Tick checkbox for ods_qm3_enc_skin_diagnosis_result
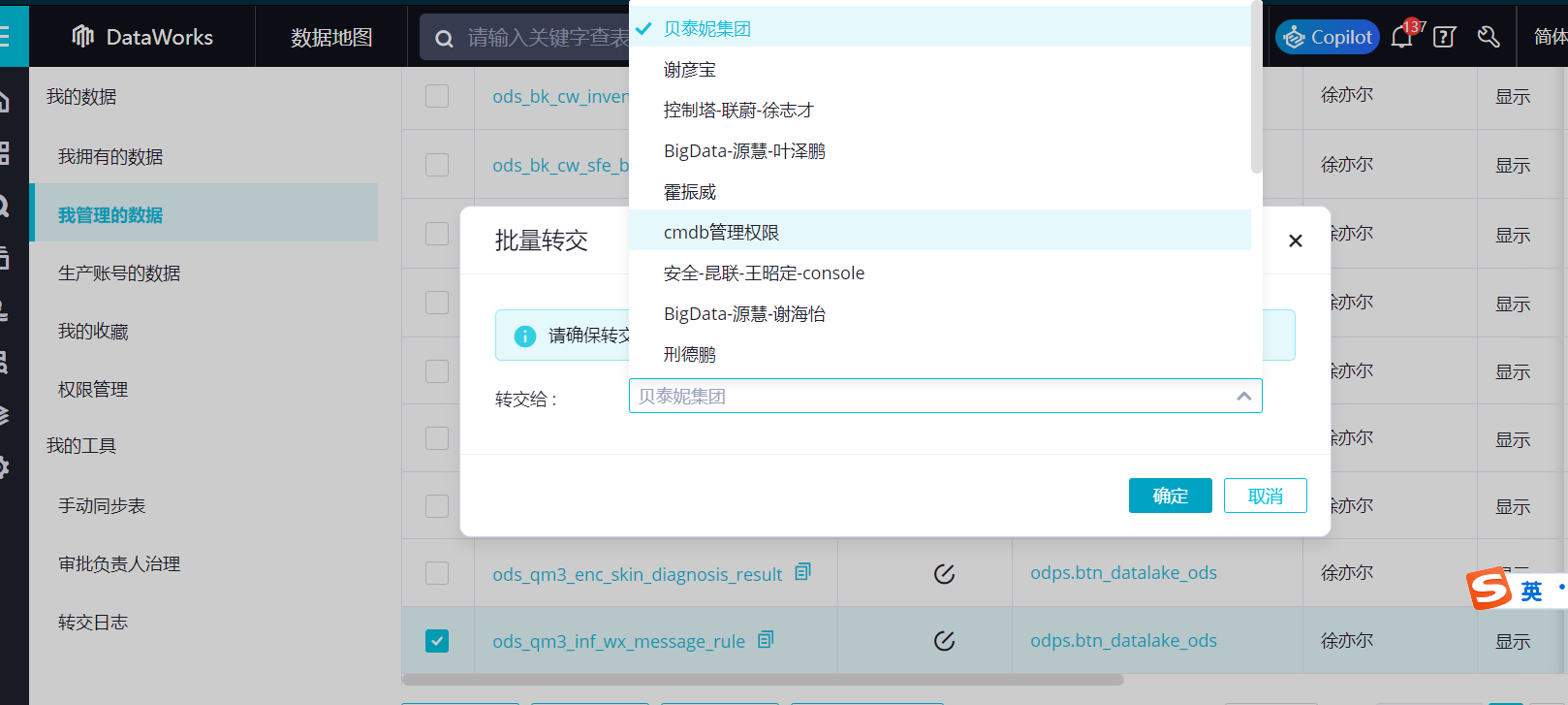This screenshot has height=705, width=1568. [437, 573]
